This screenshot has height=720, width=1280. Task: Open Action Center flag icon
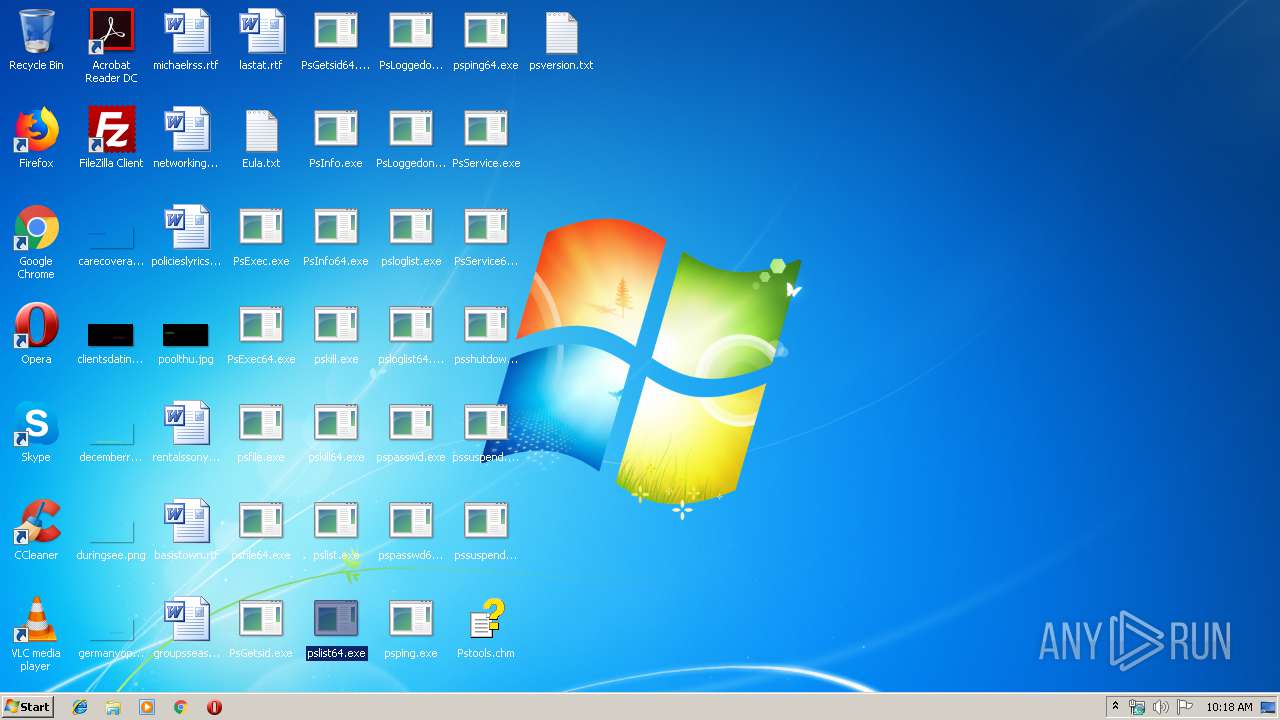click(1185, 707)
